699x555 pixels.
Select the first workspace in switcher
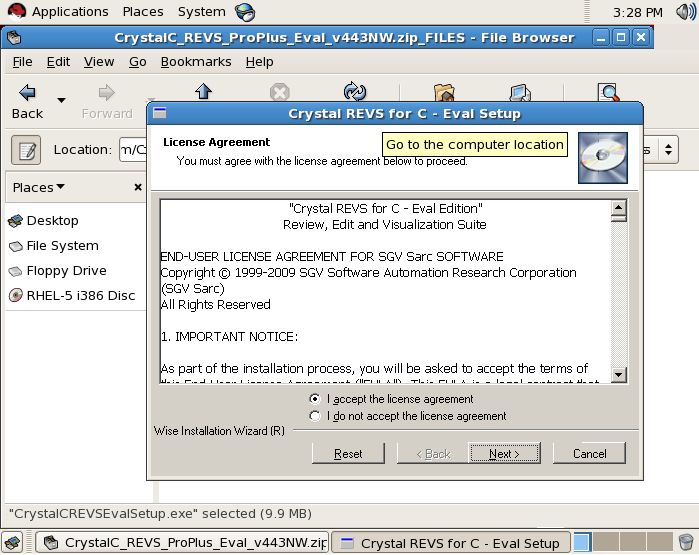point(582,543)
